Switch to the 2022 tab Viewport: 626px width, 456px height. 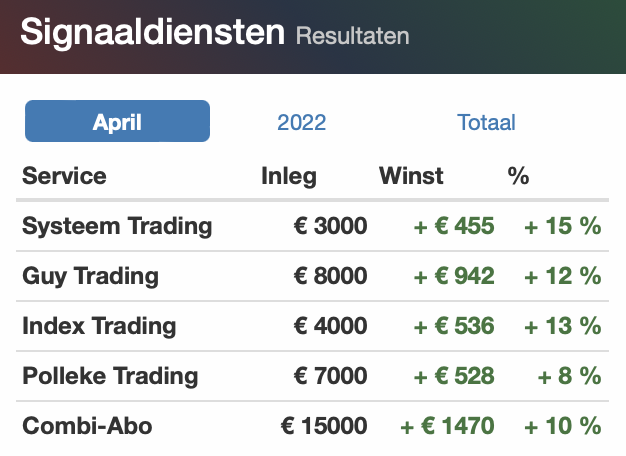301,122
